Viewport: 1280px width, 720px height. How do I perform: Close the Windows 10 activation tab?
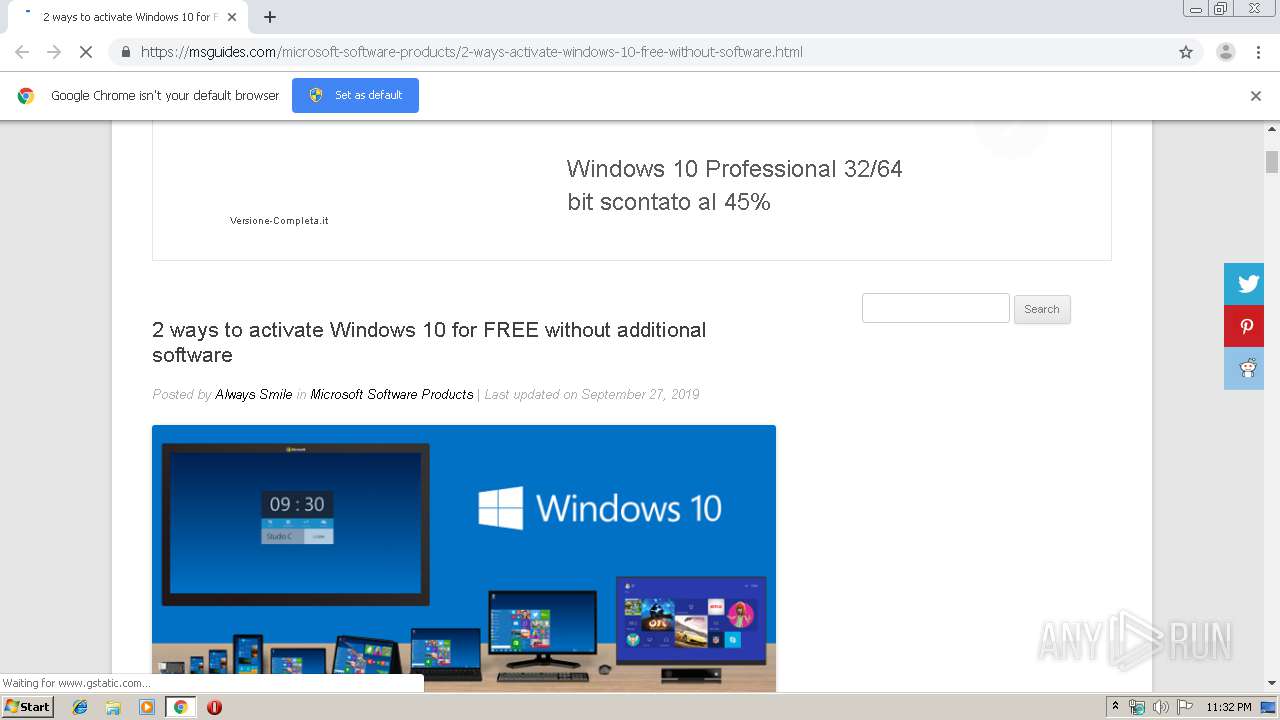click(232, 17)
